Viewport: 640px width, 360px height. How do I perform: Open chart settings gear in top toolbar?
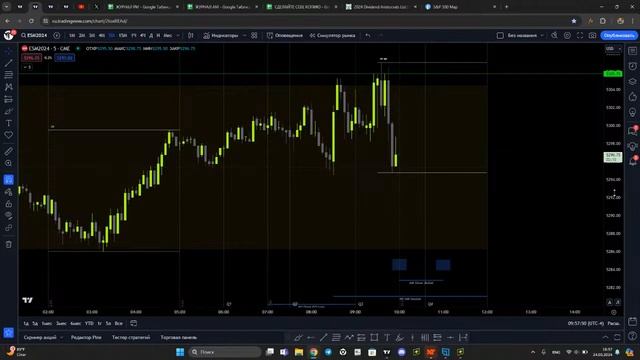point(567,36)
